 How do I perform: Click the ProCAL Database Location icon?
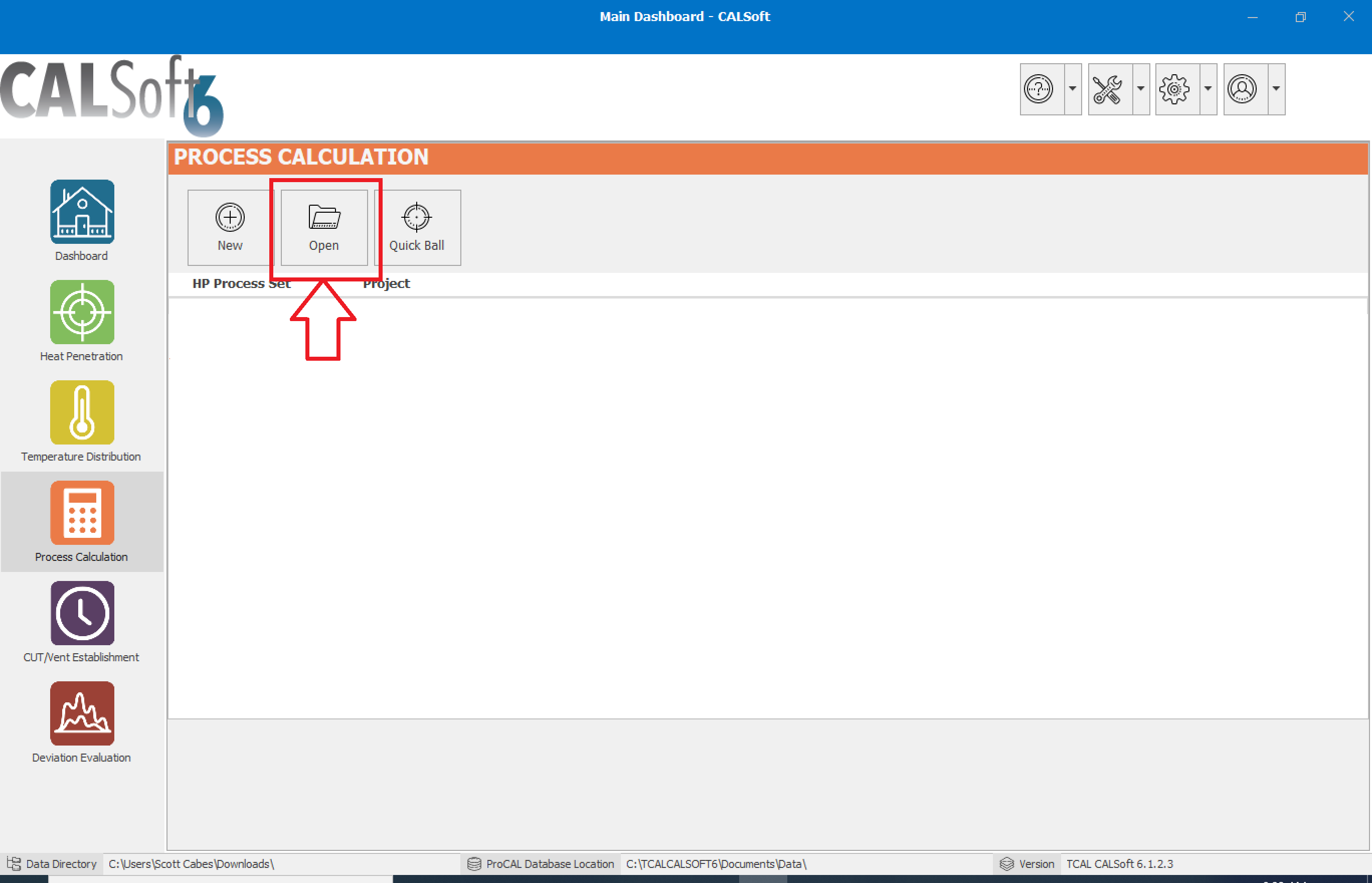pos(473,864)
